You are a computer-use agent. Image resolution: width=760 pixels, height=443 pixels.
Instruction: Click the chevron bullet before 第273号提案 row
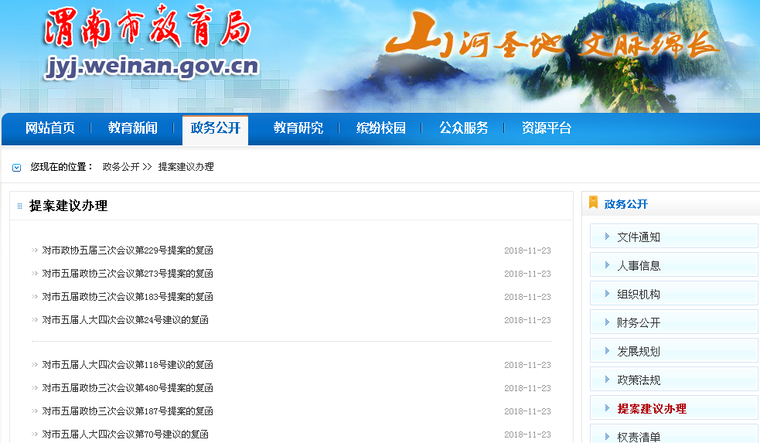(x=34, y=274)
